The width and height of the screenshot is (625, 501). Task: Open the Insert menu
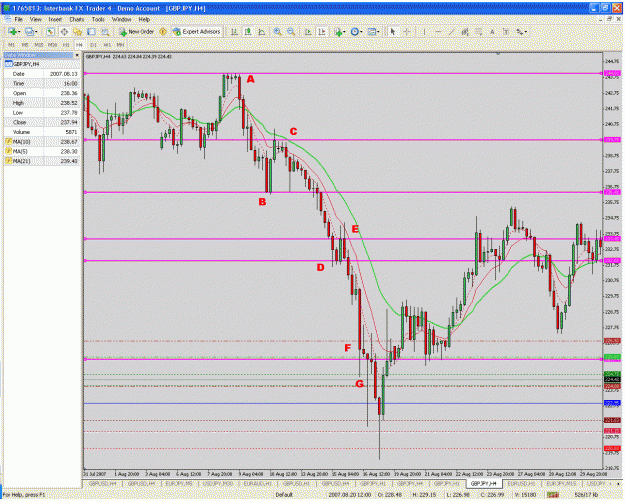55,19
